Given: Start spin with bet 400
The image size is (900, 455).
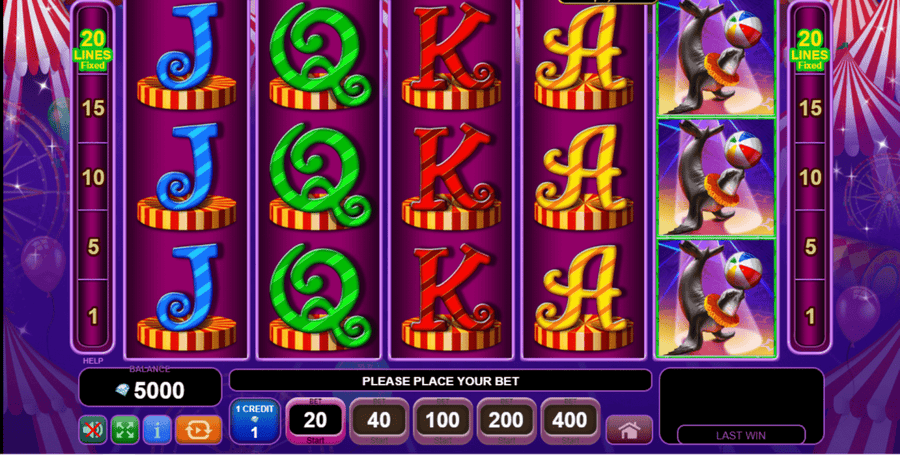Looking at the screenshot, I should click(x=570, y=422).
